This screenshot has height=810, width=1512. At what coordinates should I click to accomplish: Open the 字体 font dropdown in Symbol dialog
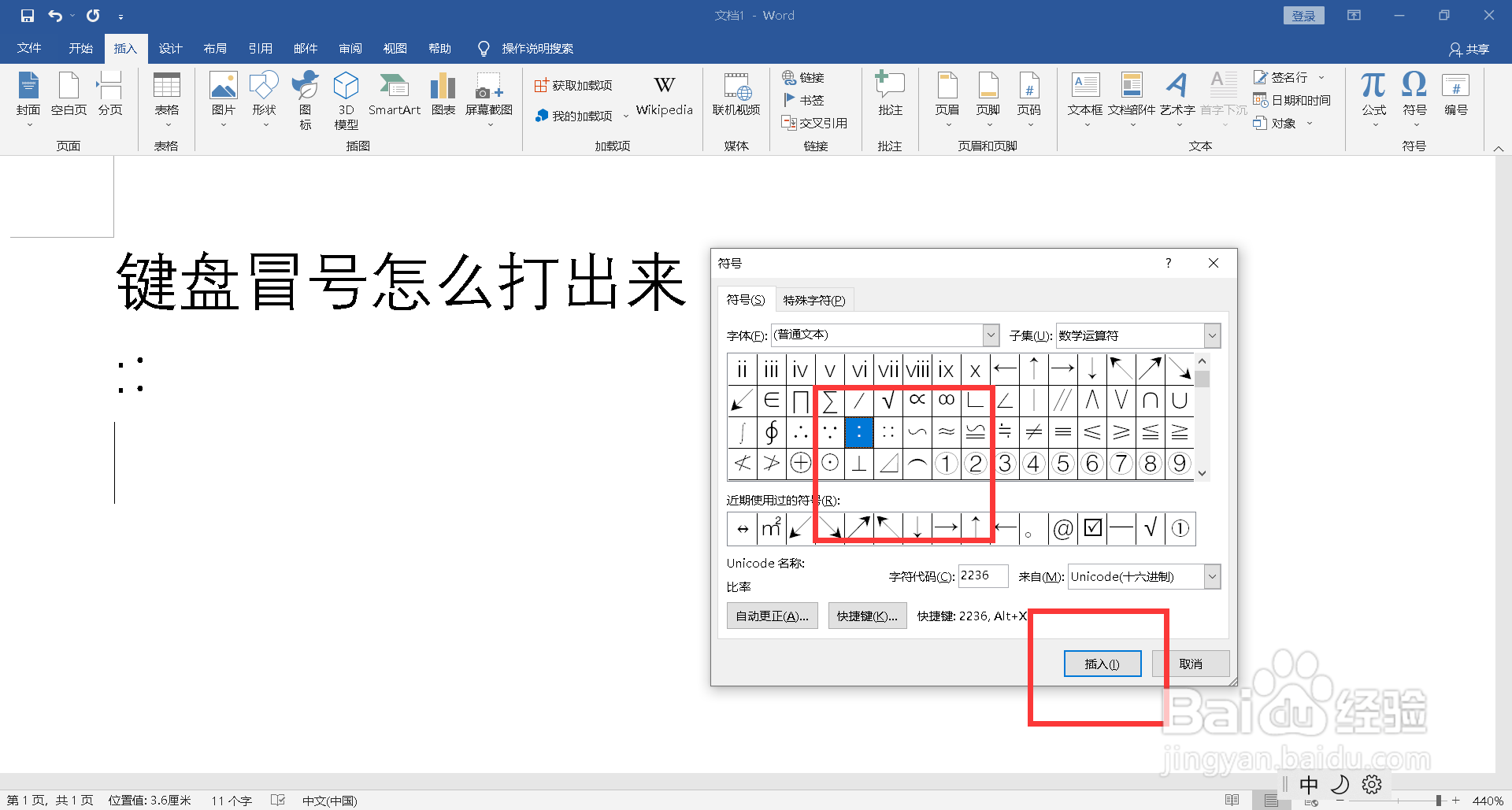[x=990, y=335]
